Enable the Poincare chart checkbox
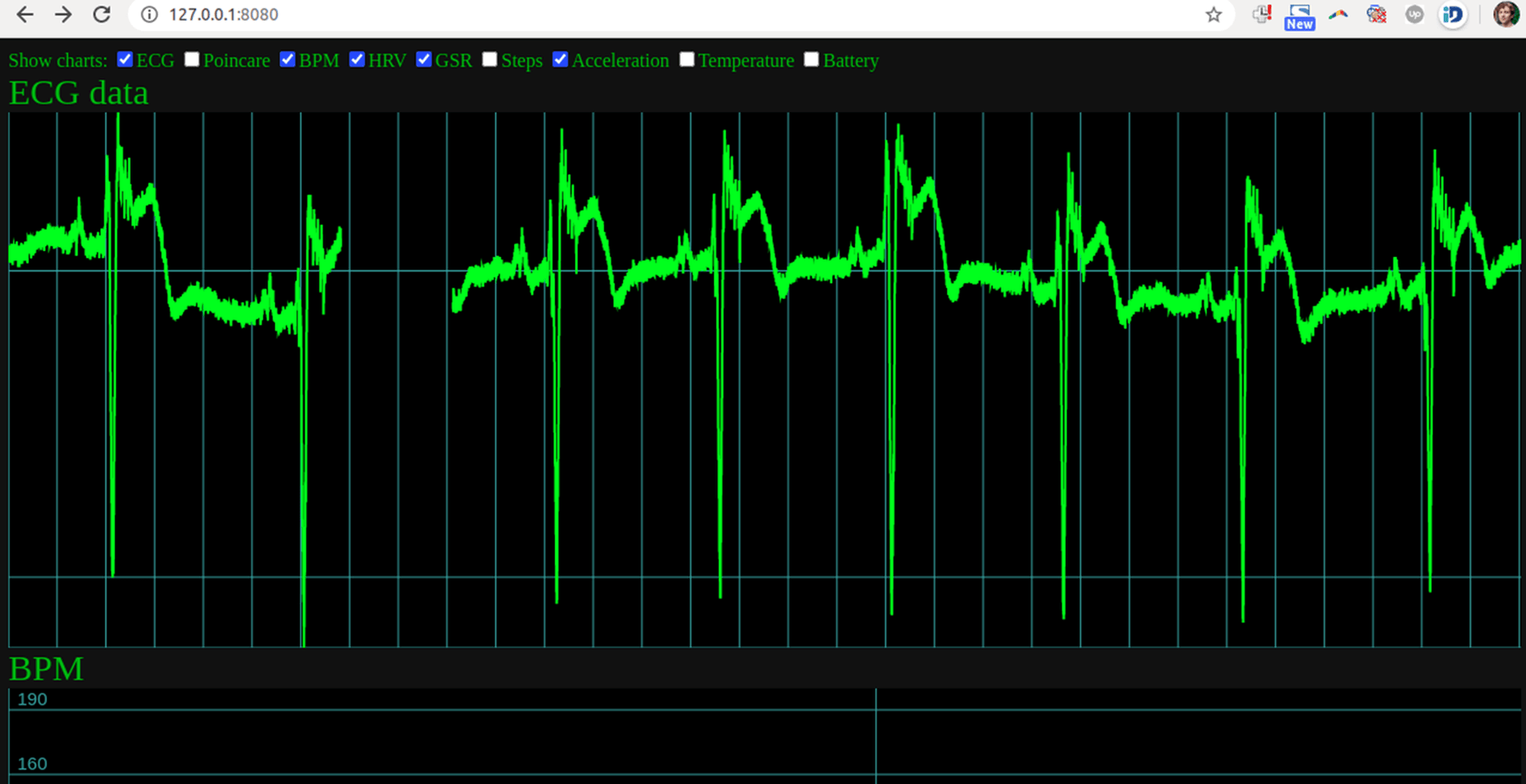This screenshot has width=1526, height=784. 191,60
